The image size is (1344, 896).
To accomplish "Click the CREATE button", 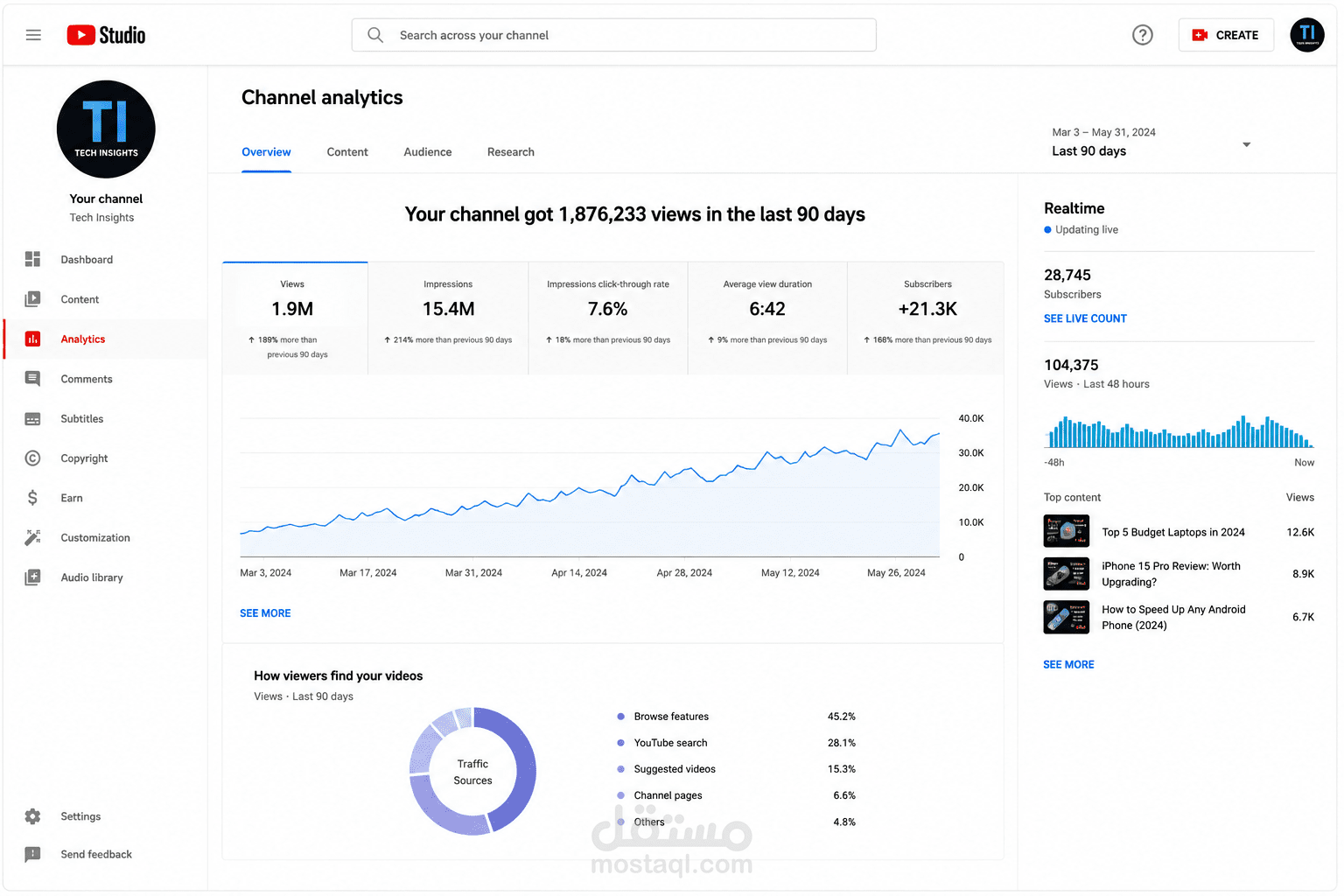I will pyautogui.click(x=1226, y=35).
